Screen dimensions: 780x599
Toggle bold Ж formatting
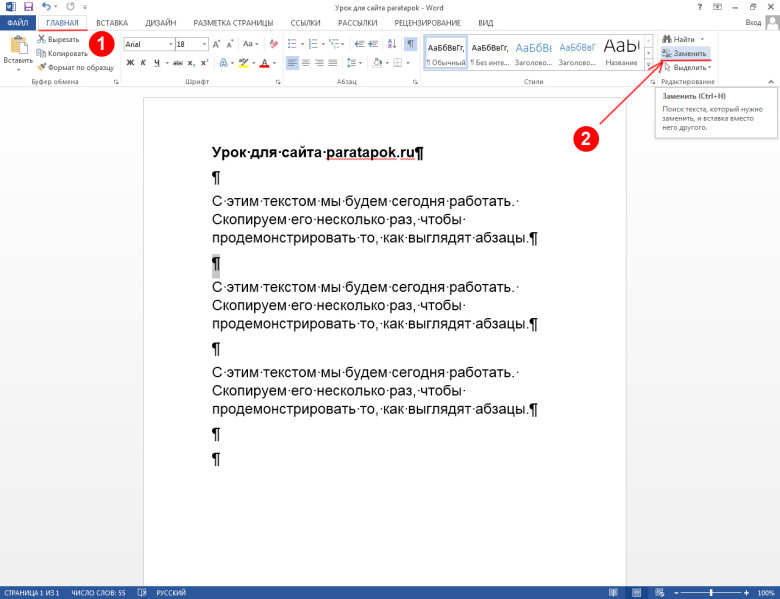pyautogui.click(x=130, y=63)
